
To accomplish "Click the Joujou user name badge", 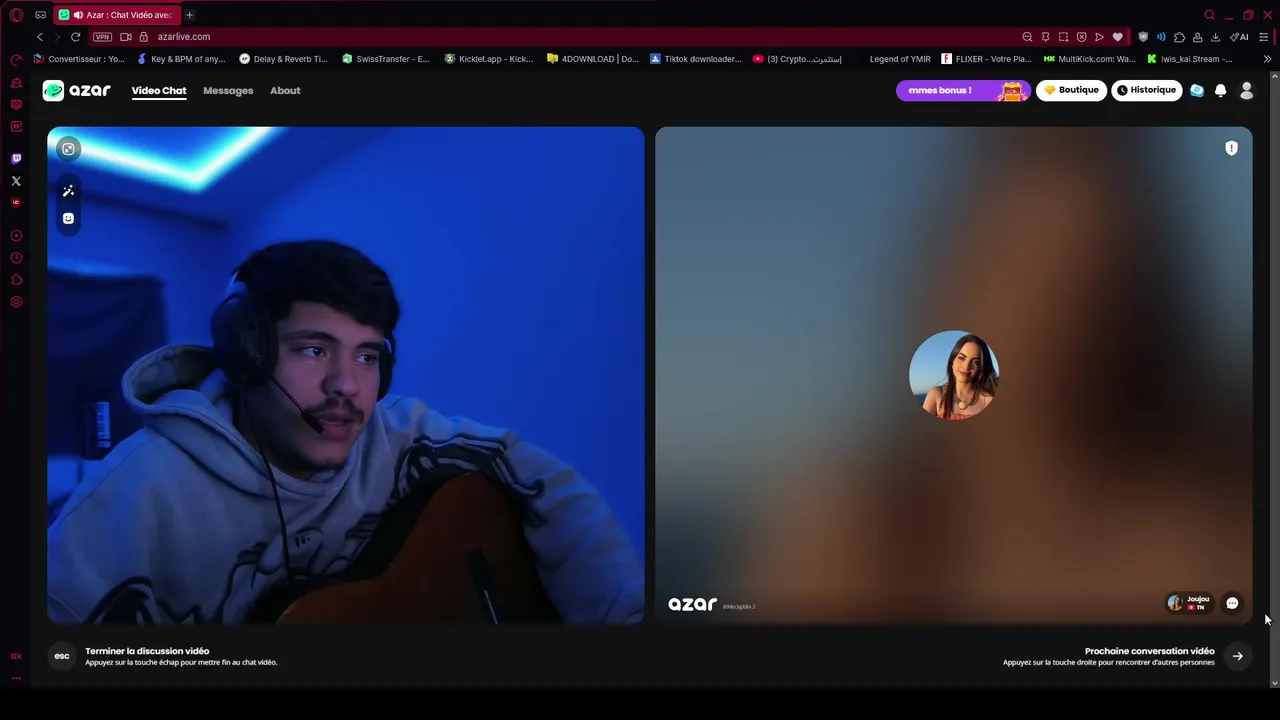I will [1190, 602].
